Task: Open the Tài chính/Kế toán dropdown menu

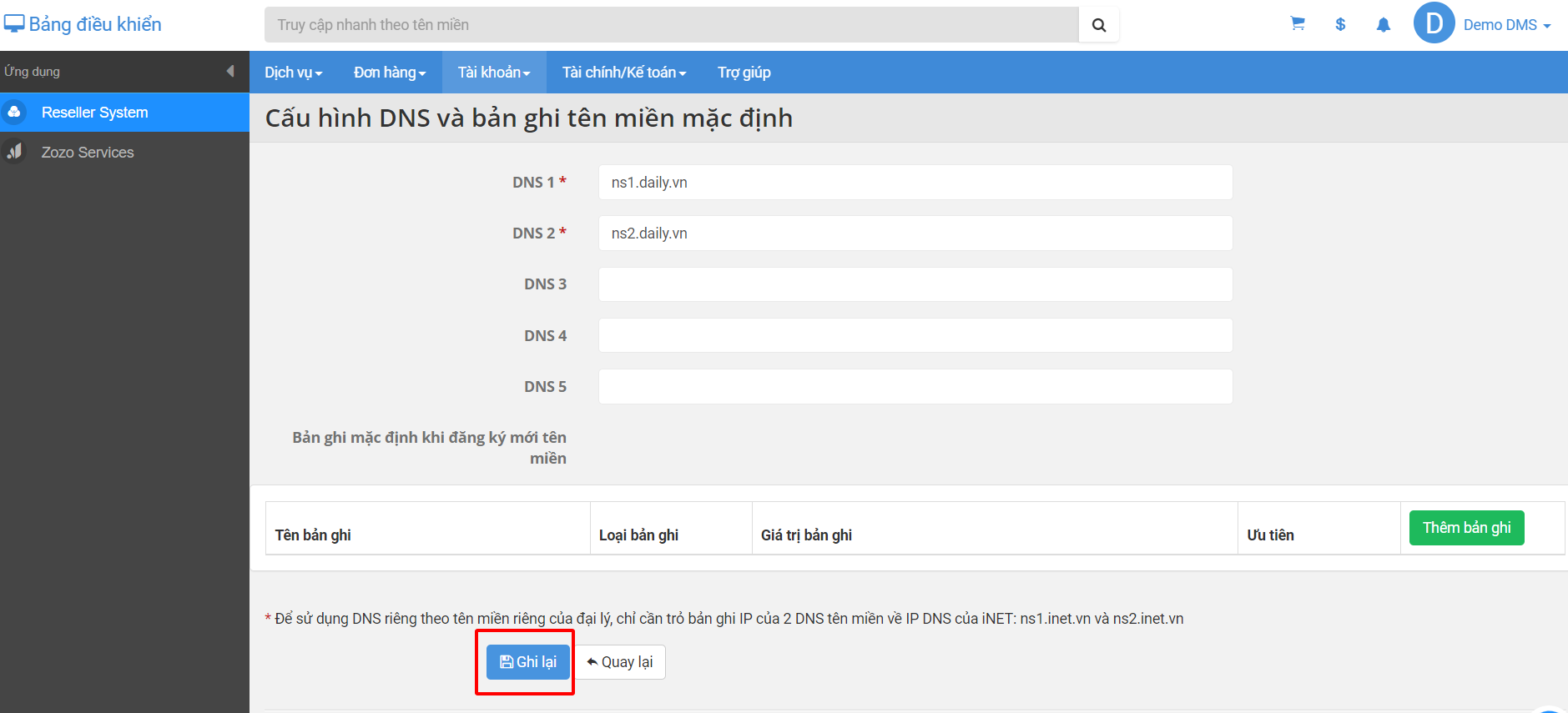Action: [624, 73]
